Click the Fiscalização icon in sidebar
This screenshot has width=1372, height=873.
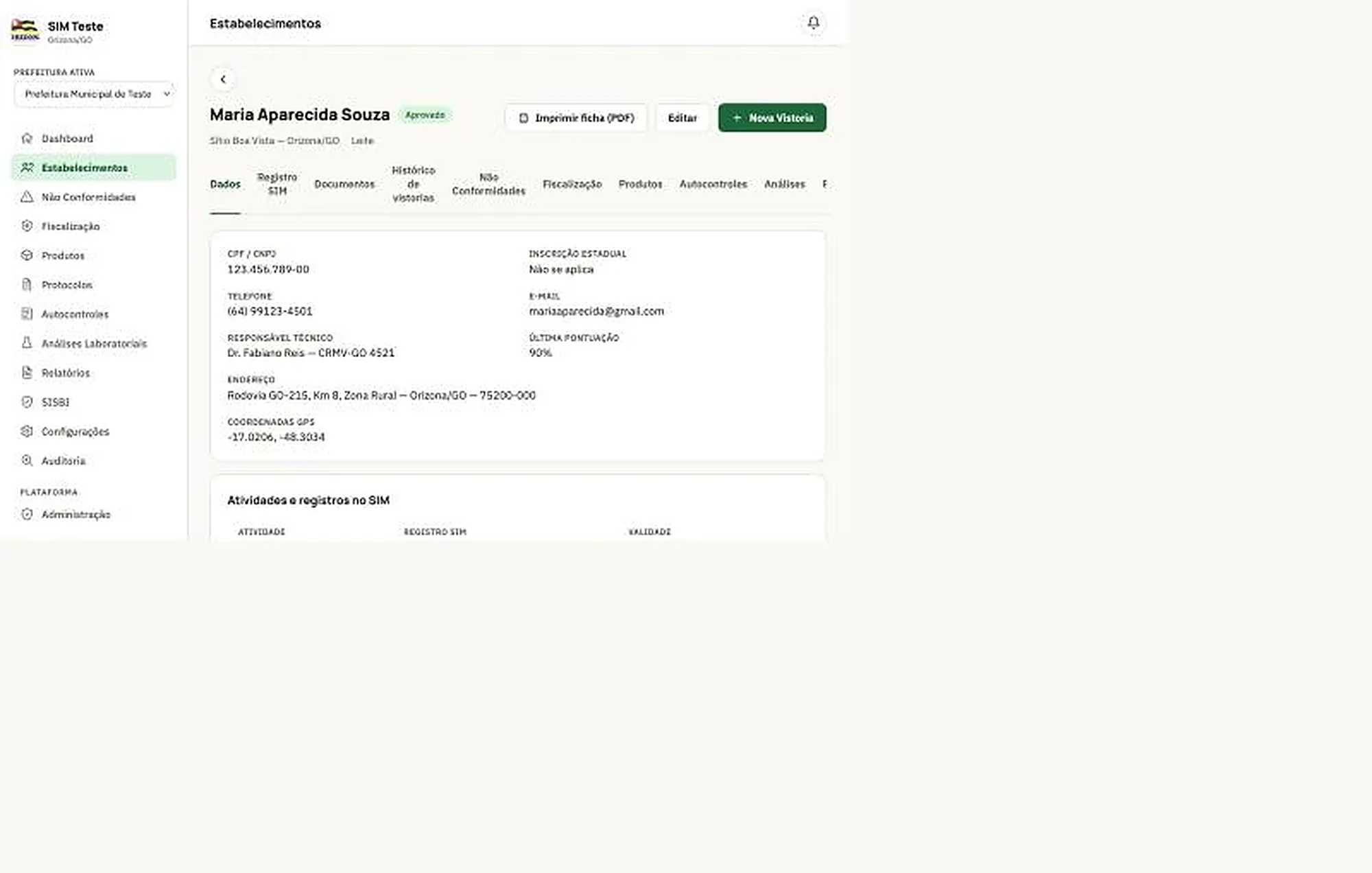coord(27,226)
